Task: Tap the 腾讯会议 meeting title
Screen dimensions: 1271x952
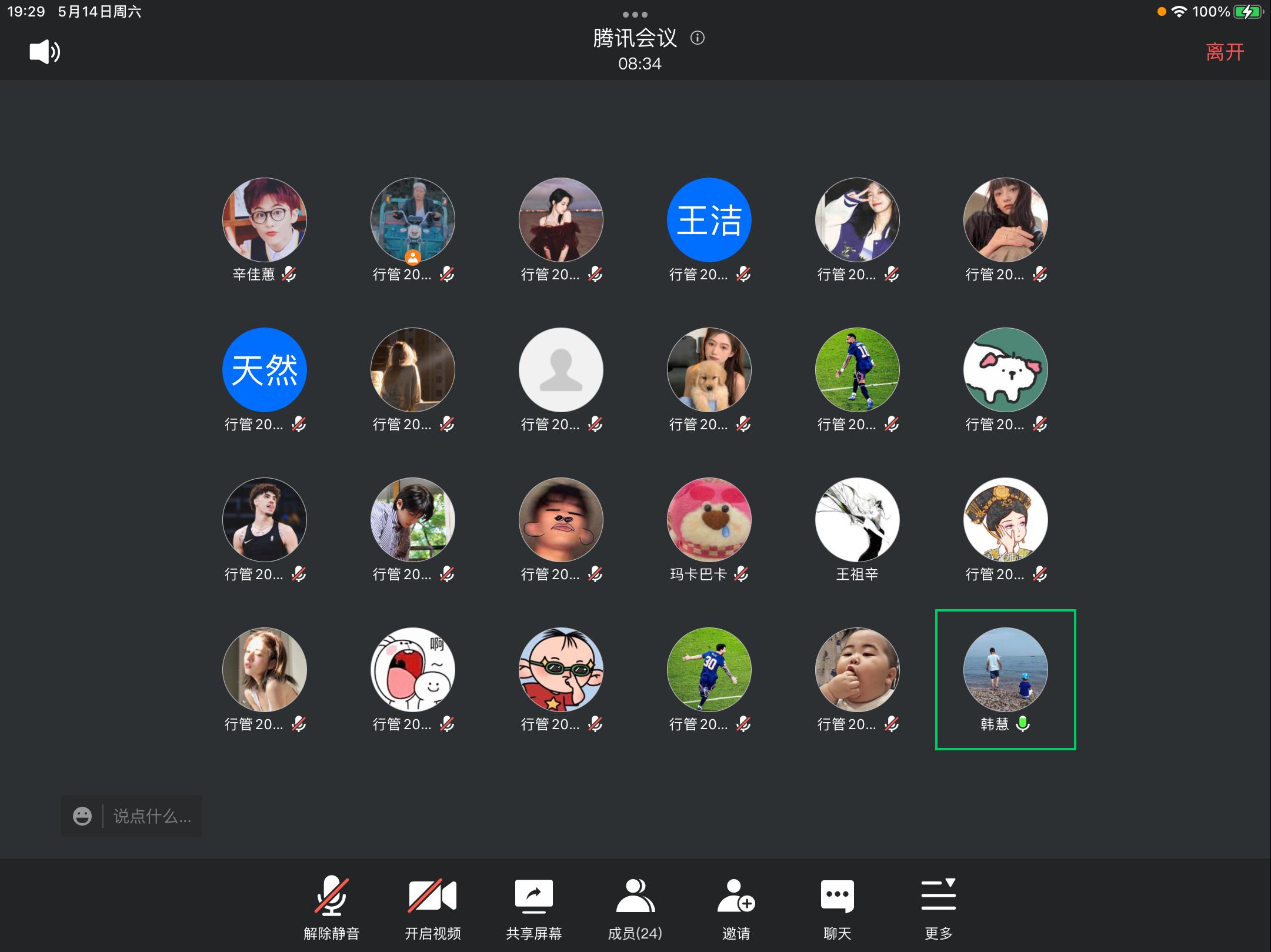Action: 635,38
